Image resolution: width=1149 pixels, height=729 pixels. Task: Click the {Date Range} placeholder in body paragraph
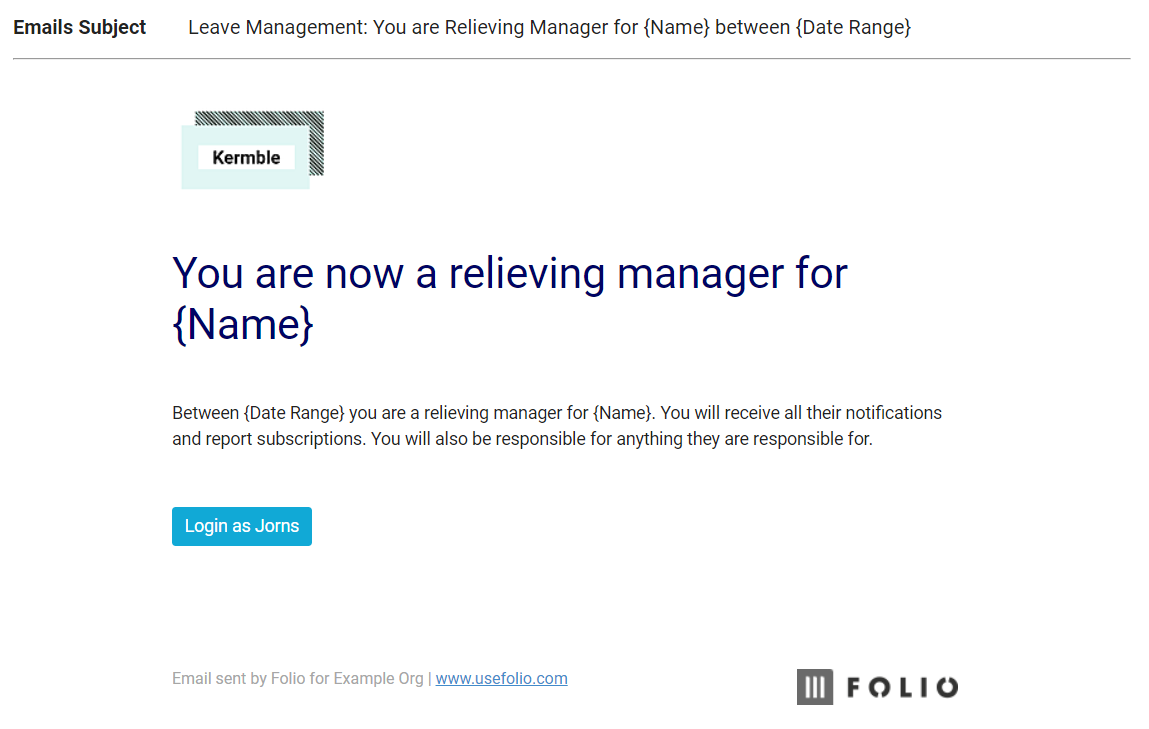coord(294,413)
